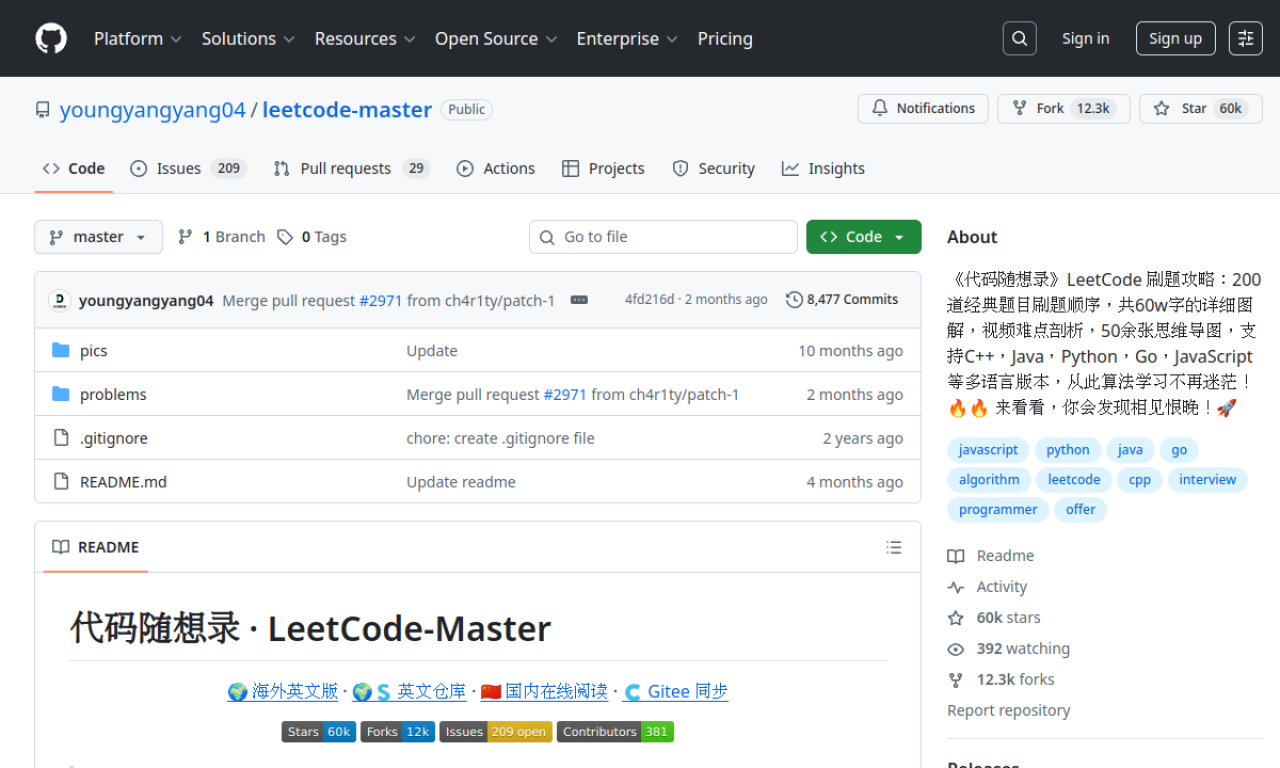Click the Stars 60k badge
The width and height of the screenshot is (1280, 768).
click(x=318, y=732)
